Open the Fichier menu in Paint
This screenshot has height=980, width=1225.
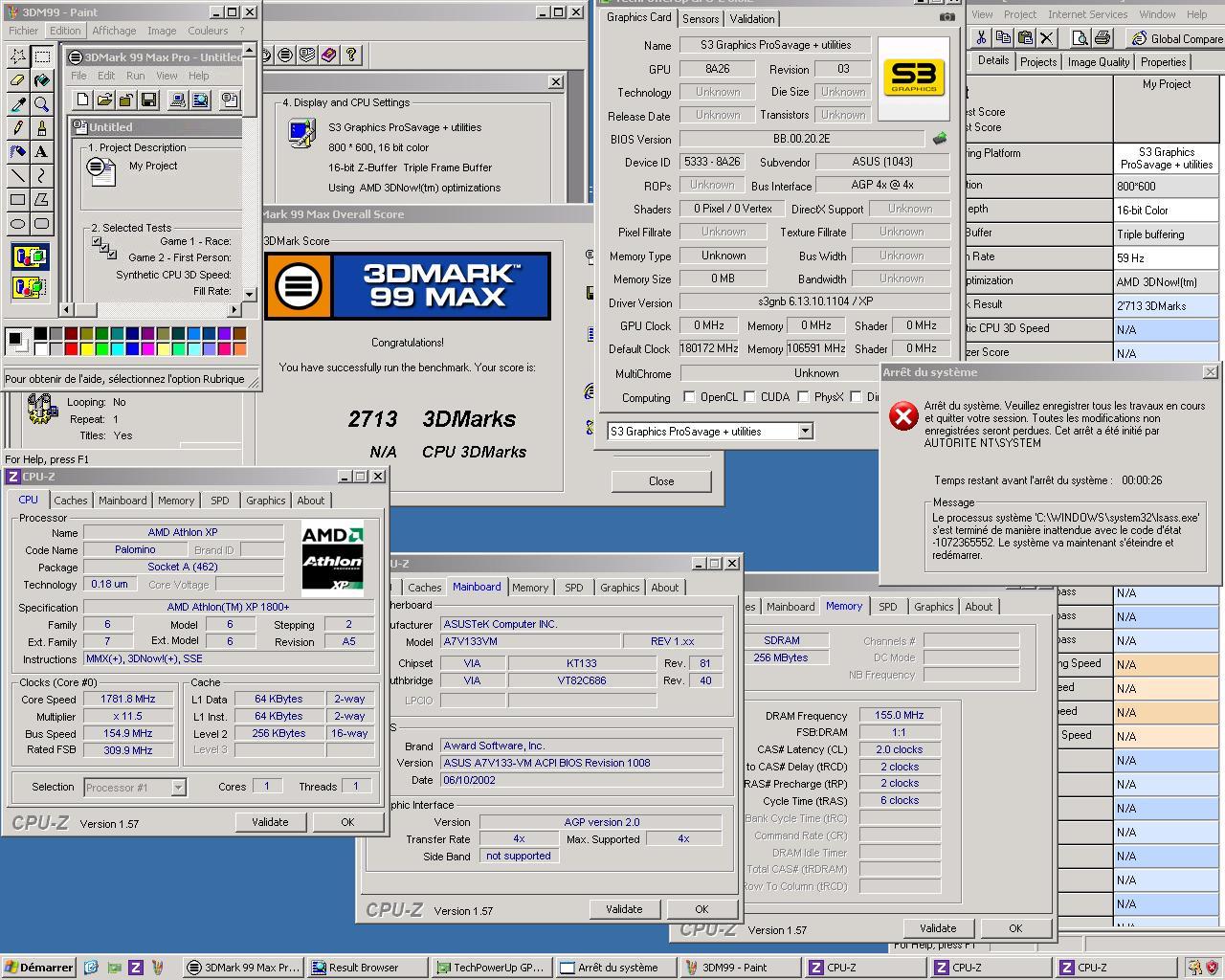point(23,31)
